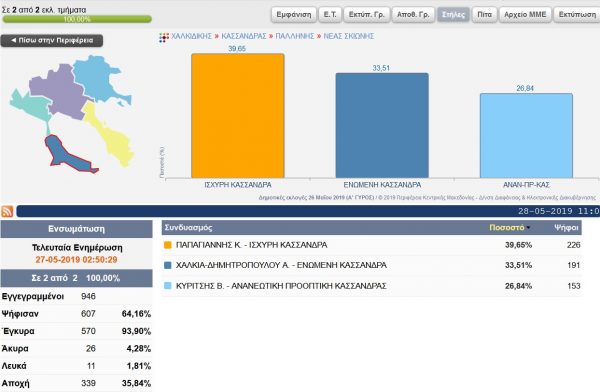This screenshot has width=600, height=392.
Task: Click the green 100% progress bar
Action: click(x=77, y=19)
